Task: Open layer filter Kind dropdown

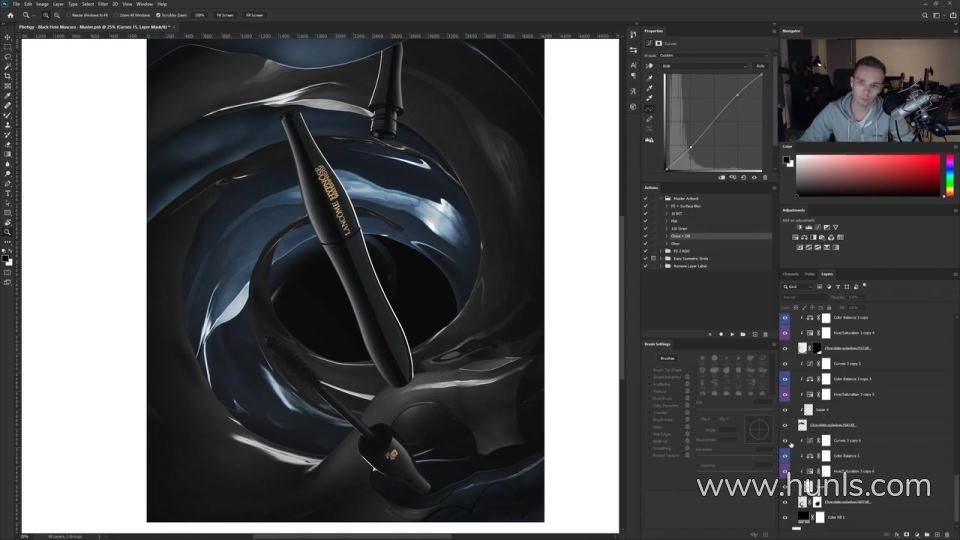Action: pyautogui.click(x=797, y=287)
